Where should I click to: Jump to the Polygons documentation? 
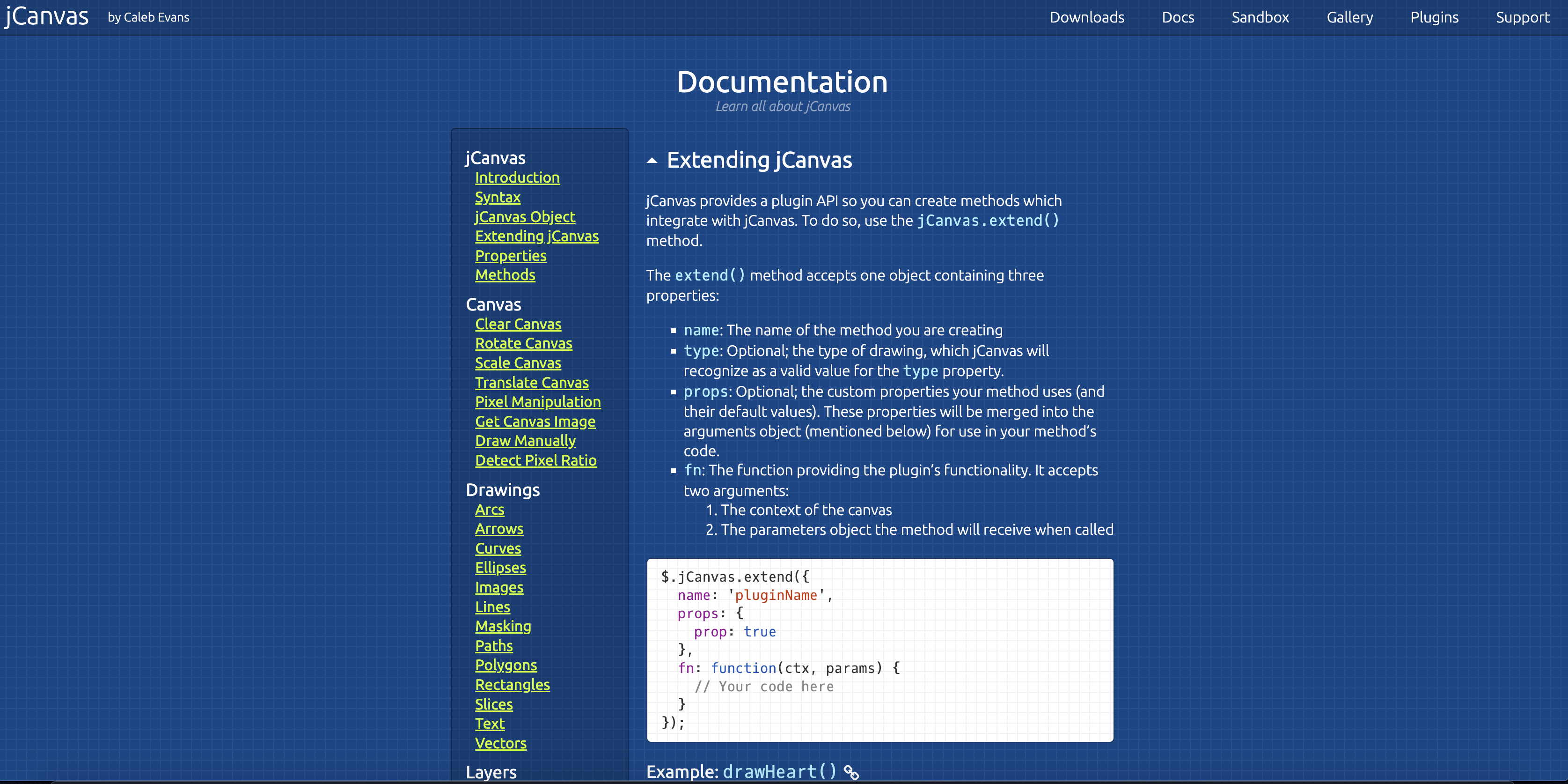tap(505, 665)
